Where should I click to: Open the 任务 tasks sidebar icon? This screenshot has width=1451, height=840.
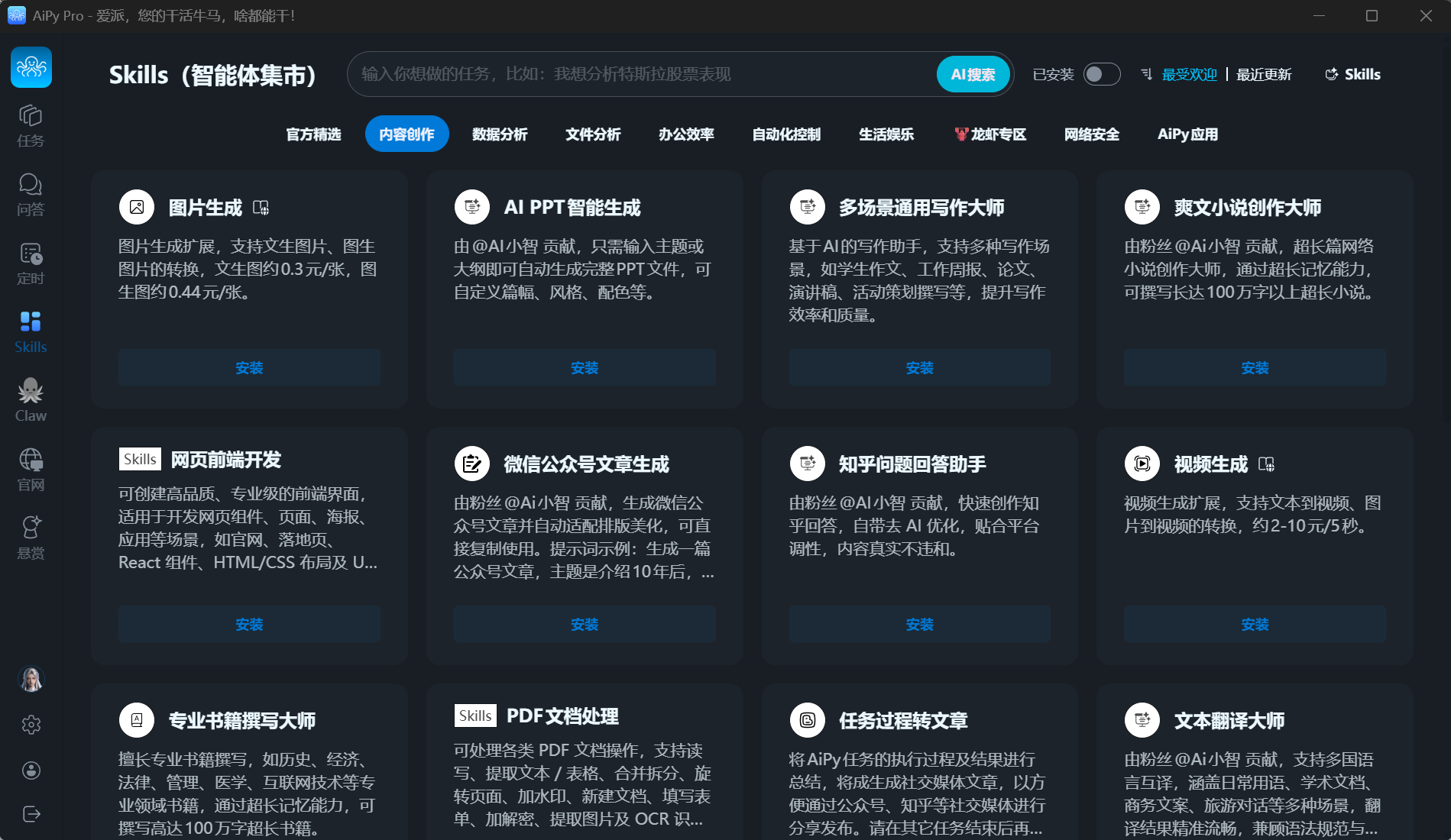tap(31, 126)
